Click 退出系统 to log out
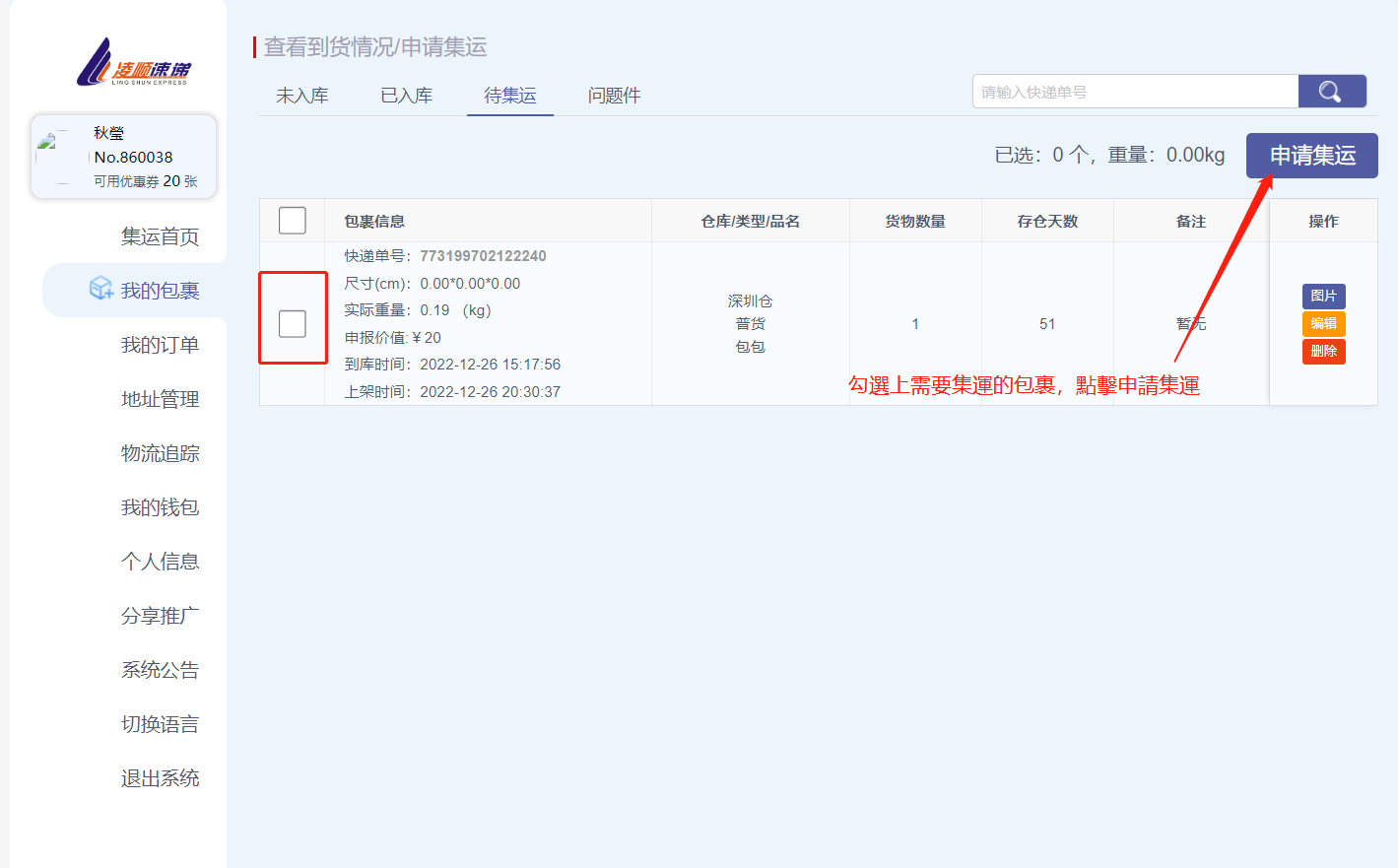Screen dimensions: 1398x868 click(x=161, y=778)
